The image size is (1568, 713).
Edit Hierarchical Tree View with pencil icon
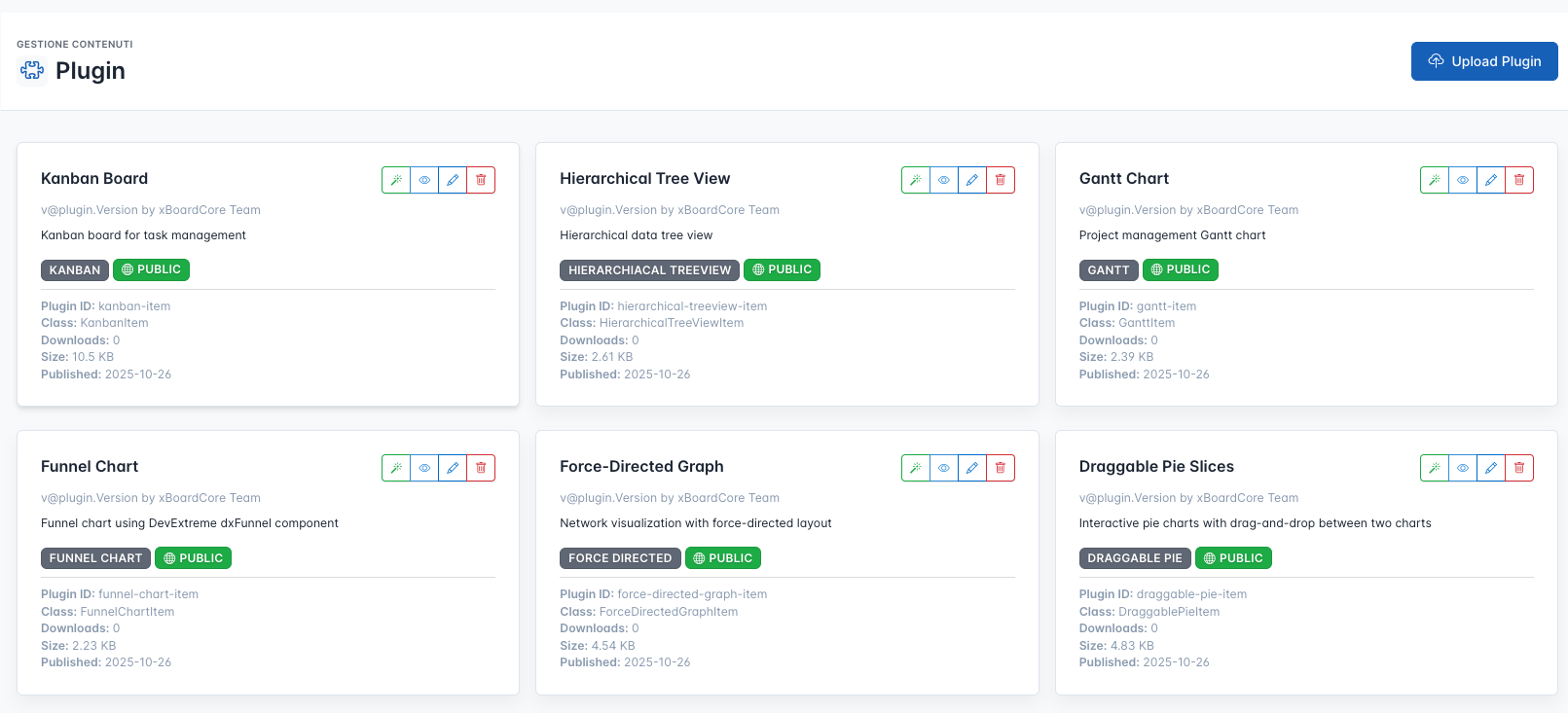[x=972, y=180]
